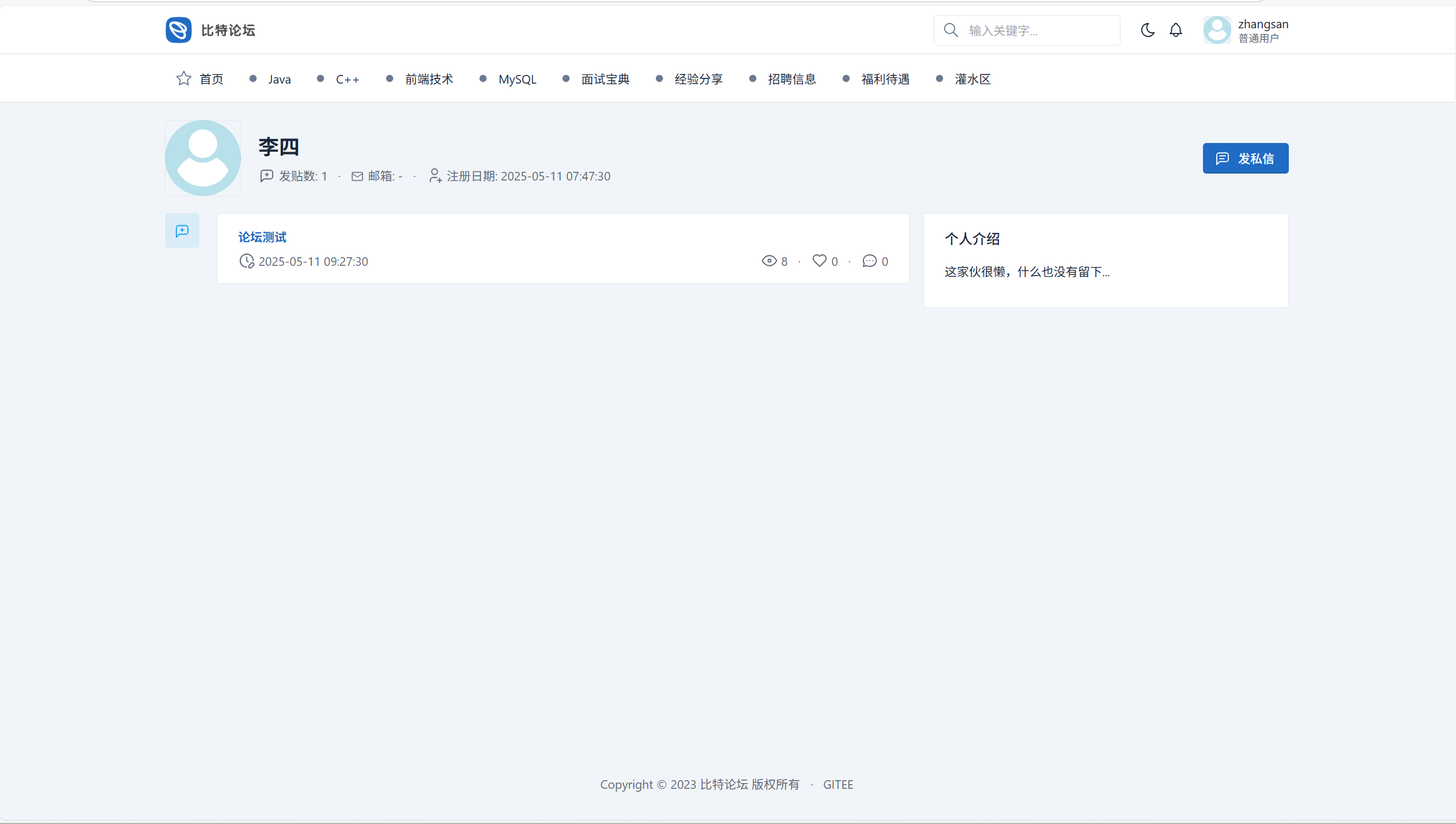This screenshot has height=824, width=1456.
Task: Click the eye view-count icon
Action: coord(769,261)
